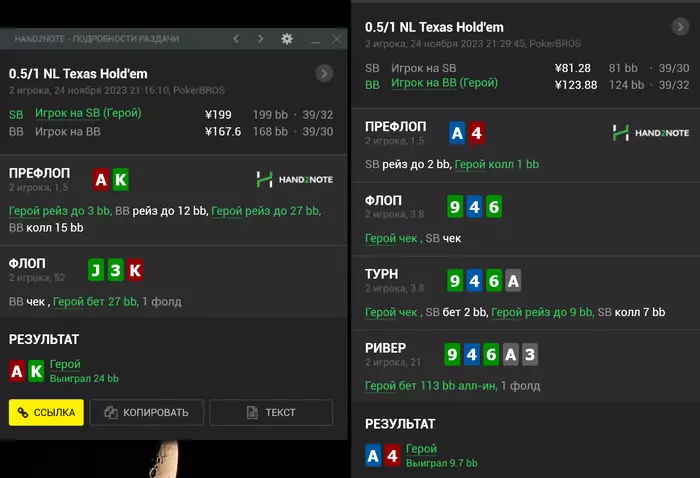Click 'Герой рейз до 27 bb' action

[266, 211]
